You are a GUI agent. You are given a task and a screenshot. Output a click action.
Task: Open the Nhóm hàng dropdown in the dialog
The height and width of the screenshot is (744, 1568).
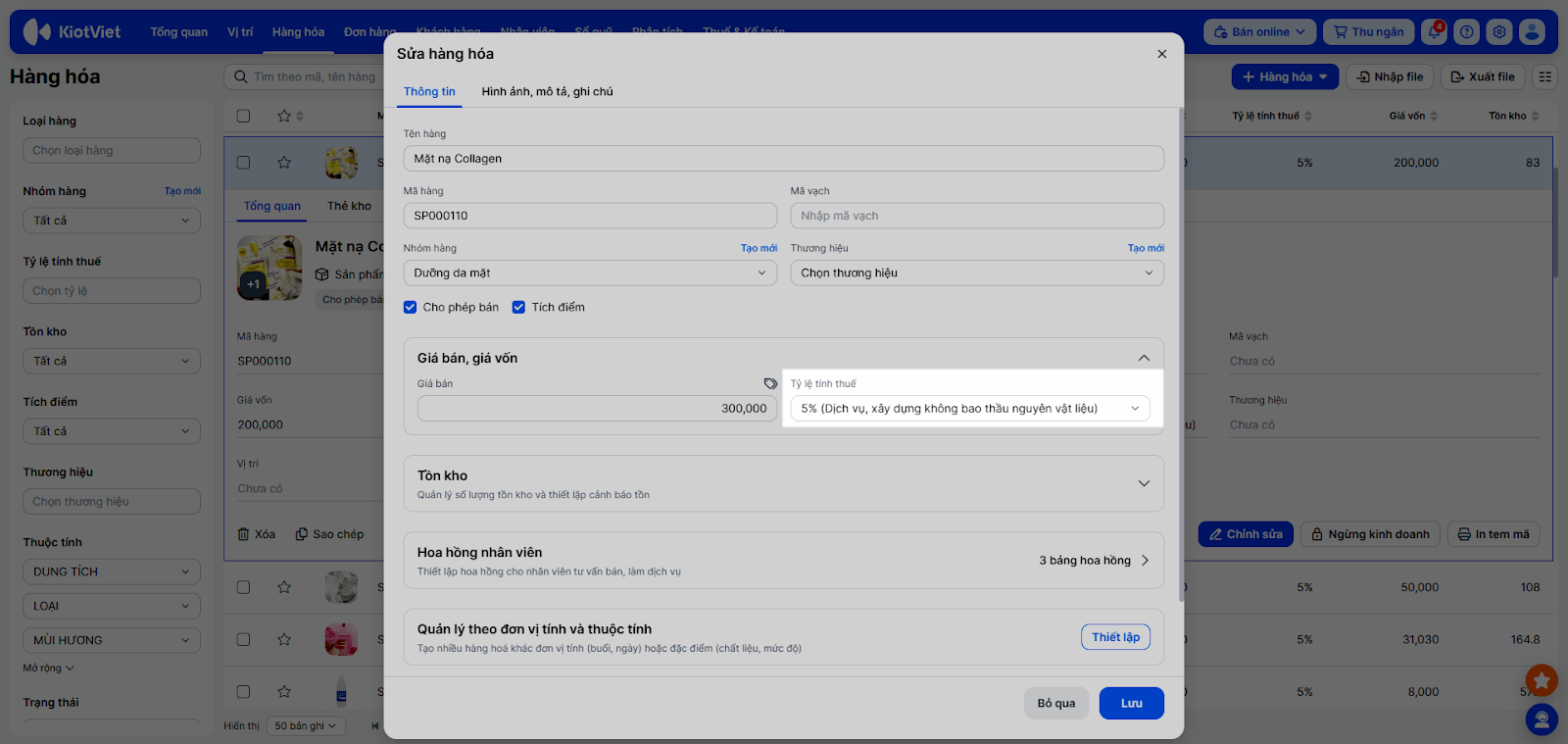coord(590,273)
